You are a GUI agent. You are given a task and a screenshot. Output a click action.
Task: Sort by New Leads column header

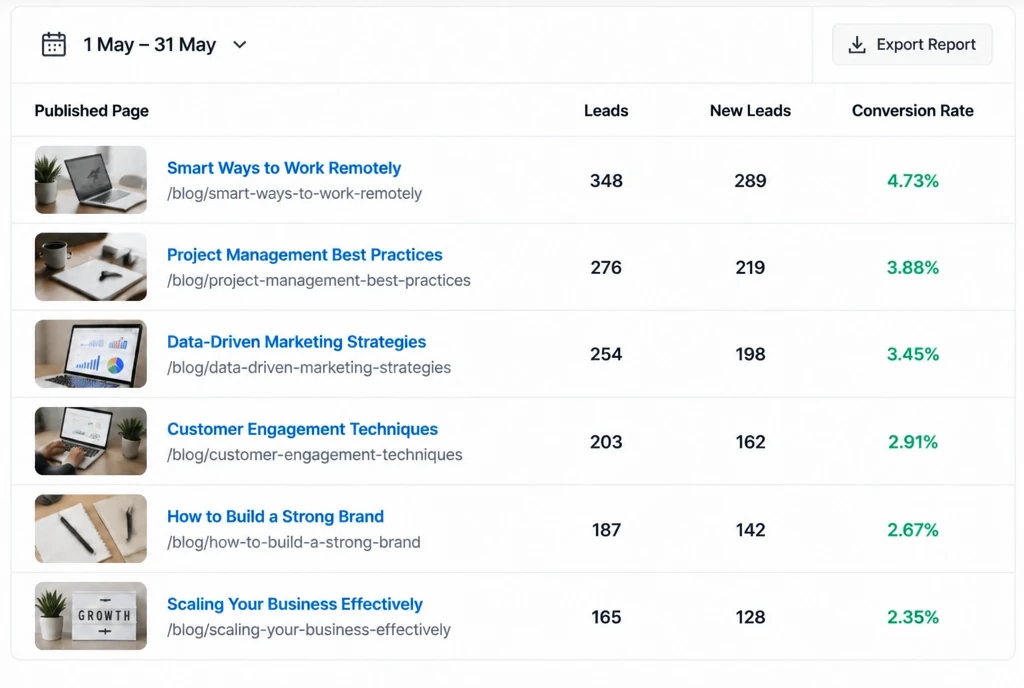(750, 111)
